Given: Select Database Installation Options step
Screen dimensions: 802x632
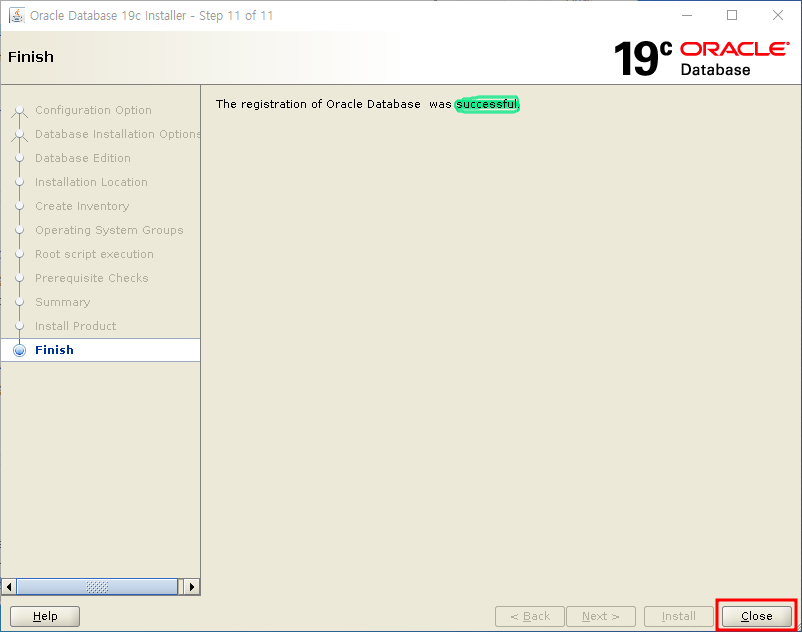Looking at the screenshot, I should click(118, 134).
